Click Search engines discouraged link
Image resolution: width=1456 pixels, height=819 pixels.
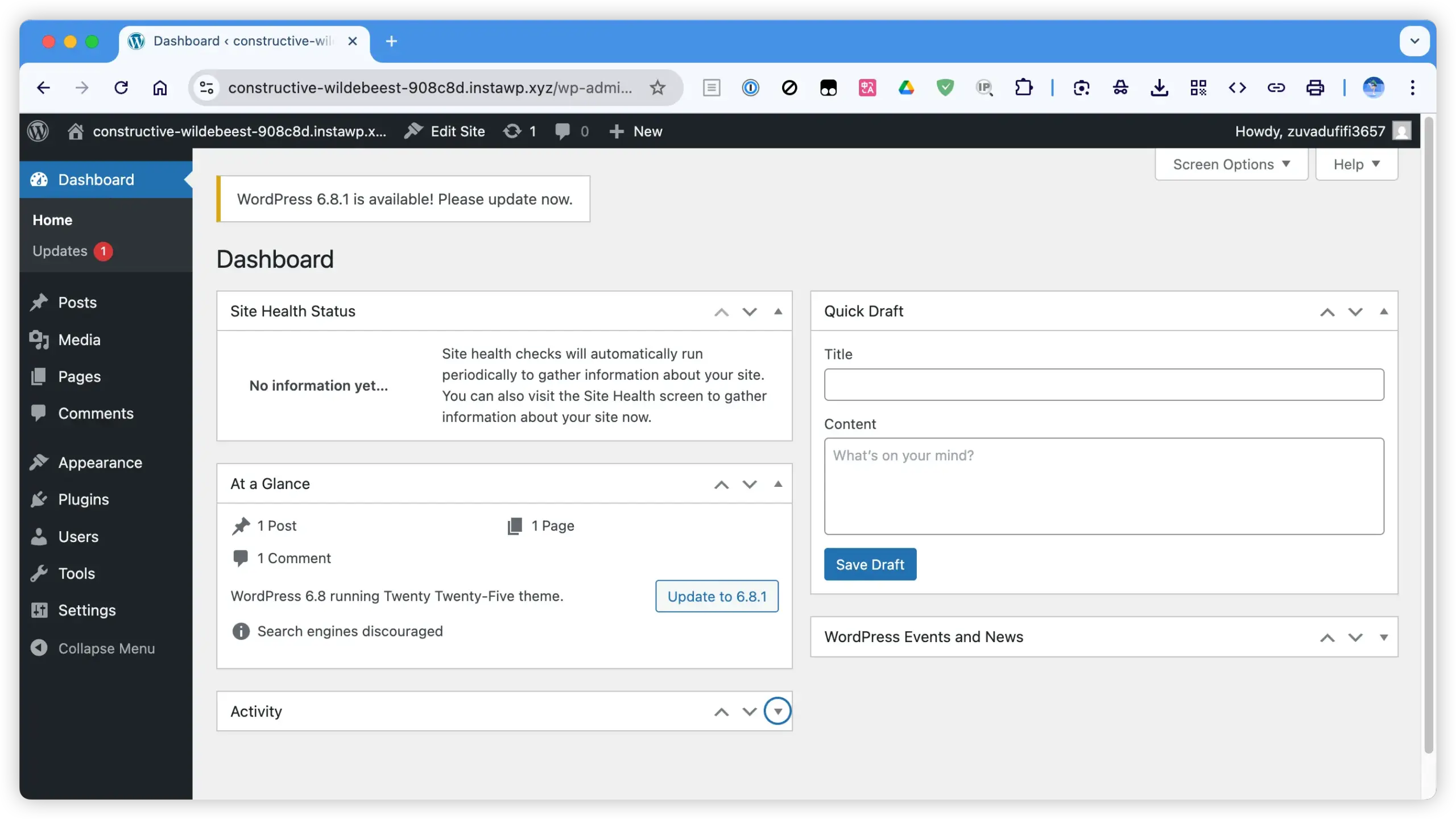pos(350,631)
